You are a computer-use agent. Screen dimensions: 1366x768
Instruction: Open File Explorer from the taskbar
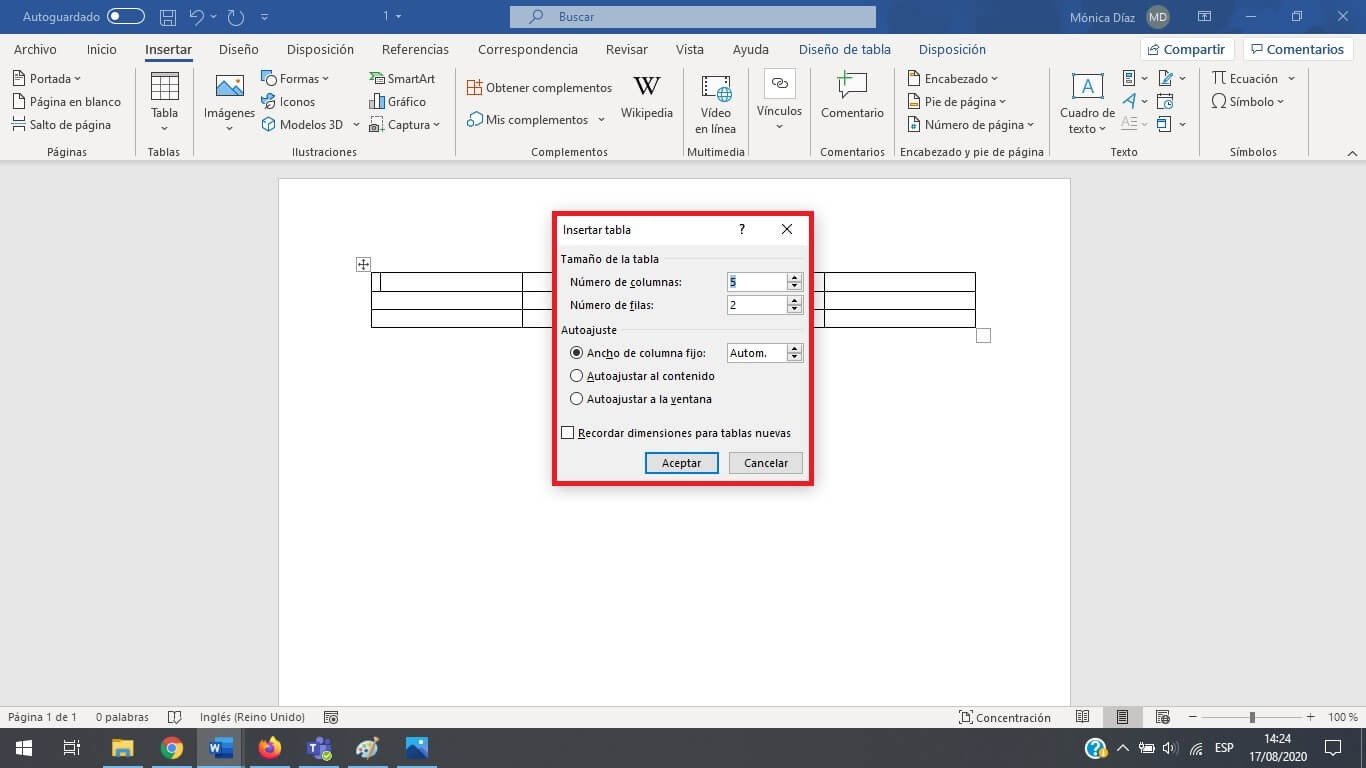click(x=122, y=748)
